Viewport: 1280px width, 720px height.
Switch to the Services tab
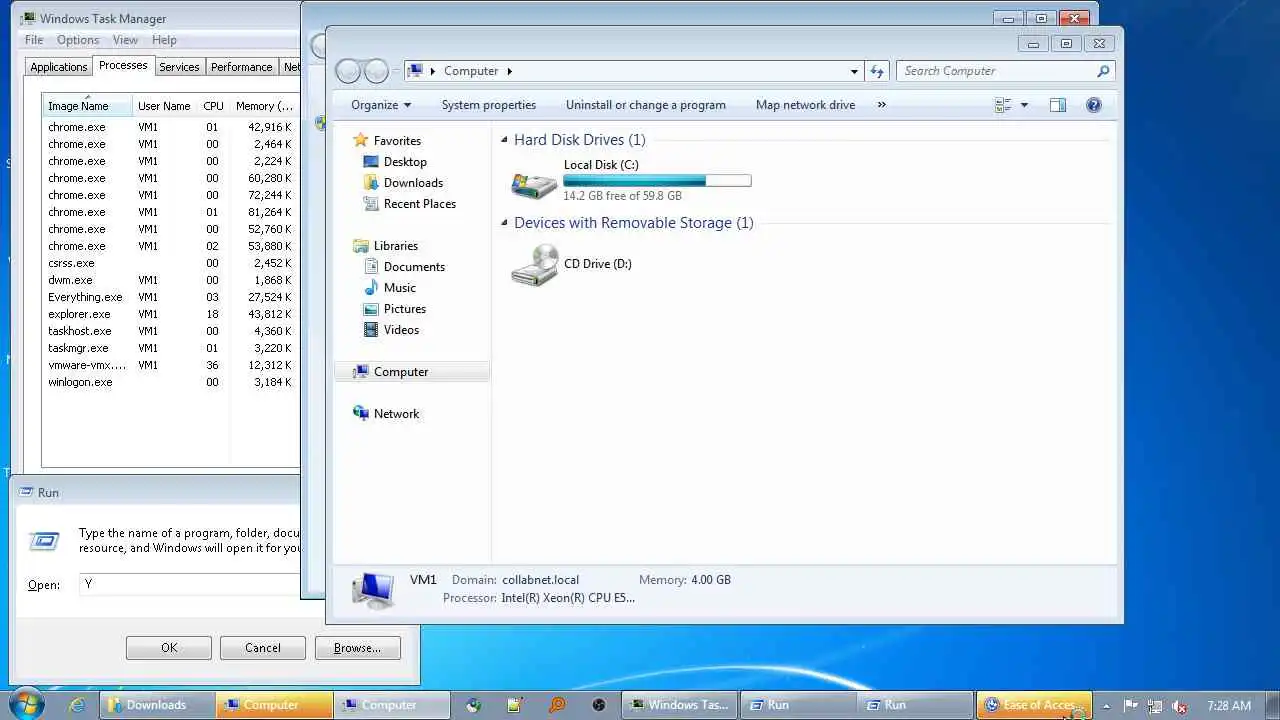tap(179, 67)
